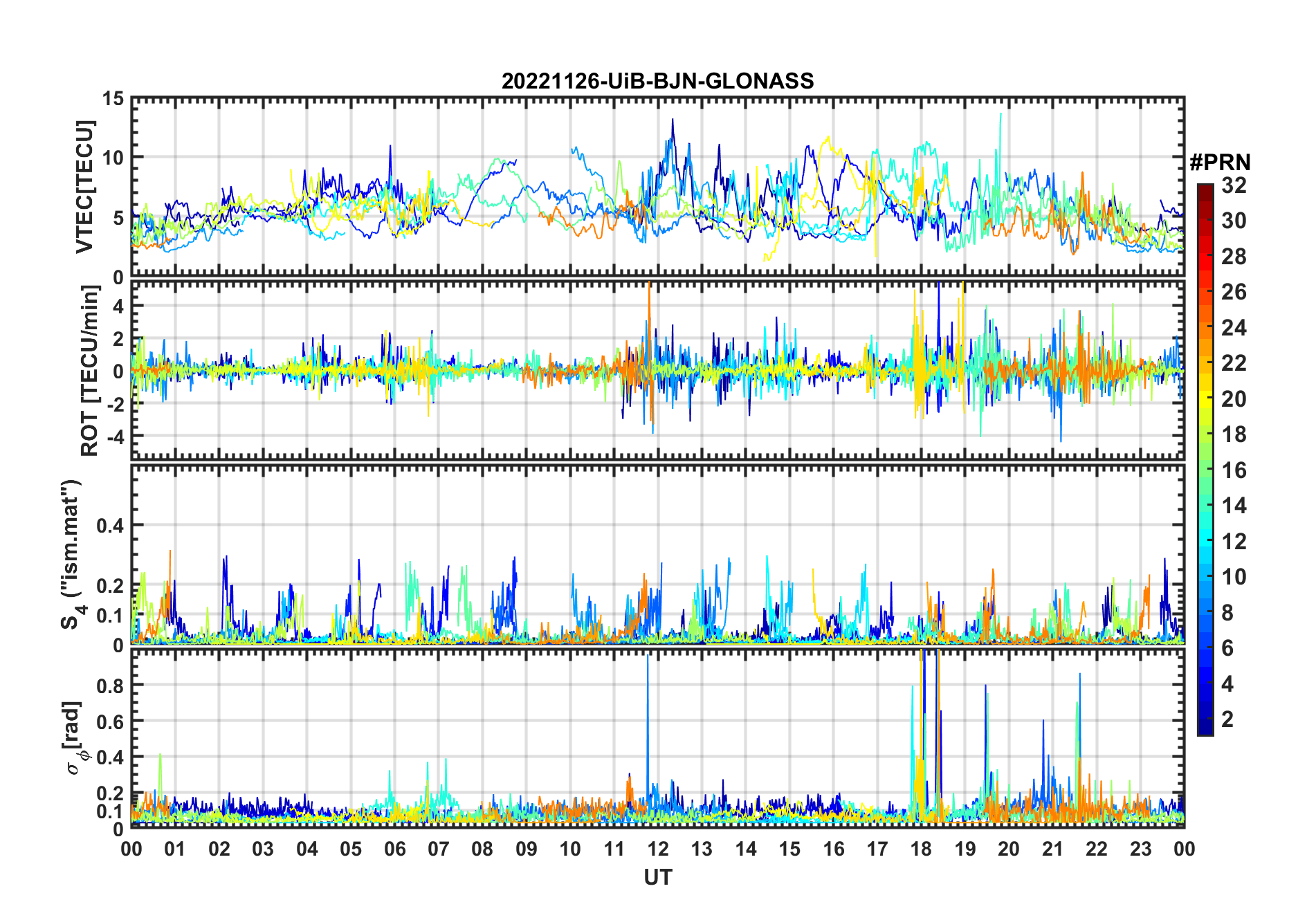Click the 11 hour tick on the UT axis
Image resolution: width=1316 pixels, height=920 pixels.
tap(614, 849)
